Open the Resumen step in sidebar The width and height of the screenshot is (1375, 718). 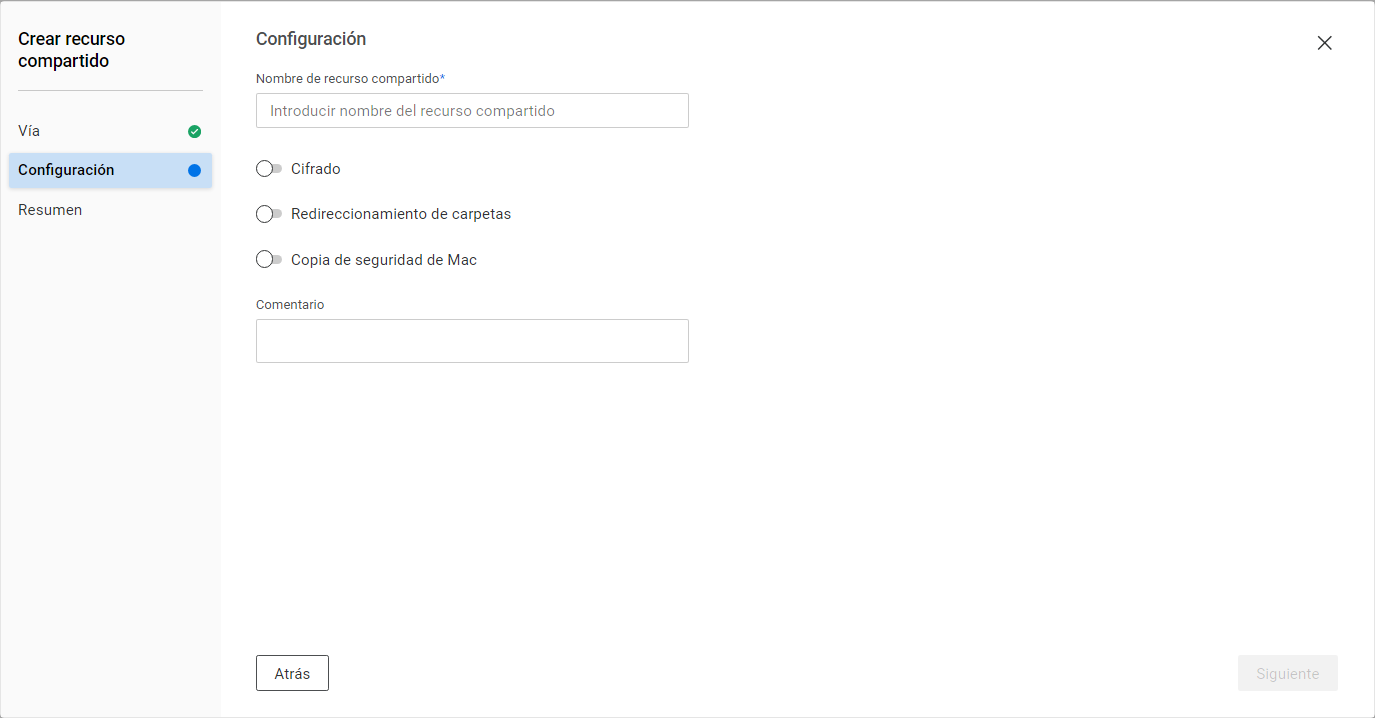50,210
